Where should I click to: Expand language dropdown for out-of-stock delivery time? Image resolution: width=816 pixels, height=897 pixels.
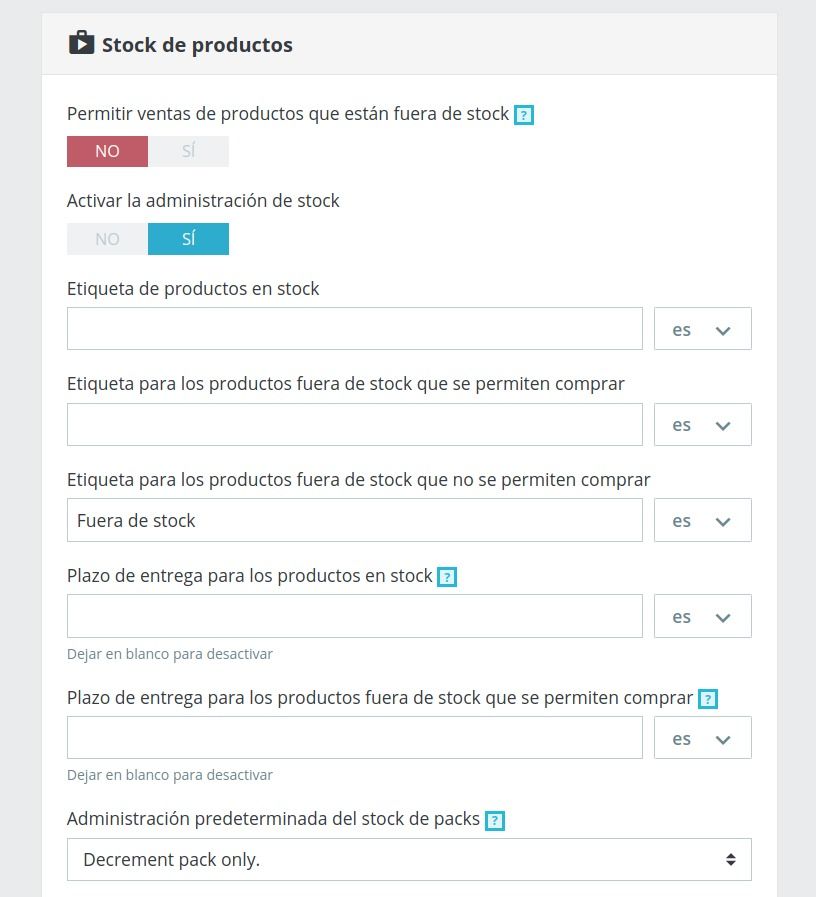[x=703, y=738]
